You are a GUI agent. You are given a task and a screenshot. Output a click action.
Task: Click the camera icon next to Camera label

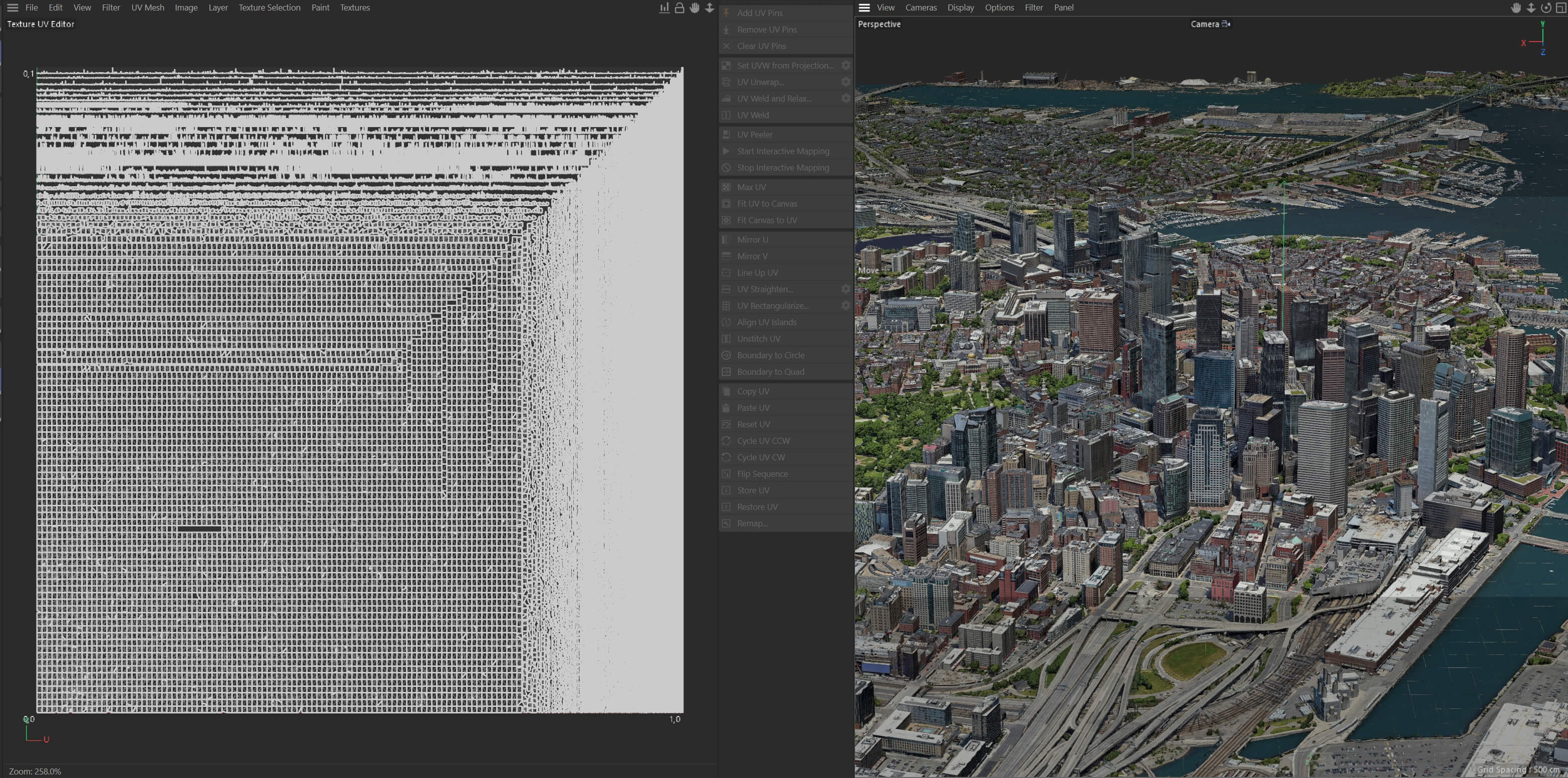coord(1226,24)
